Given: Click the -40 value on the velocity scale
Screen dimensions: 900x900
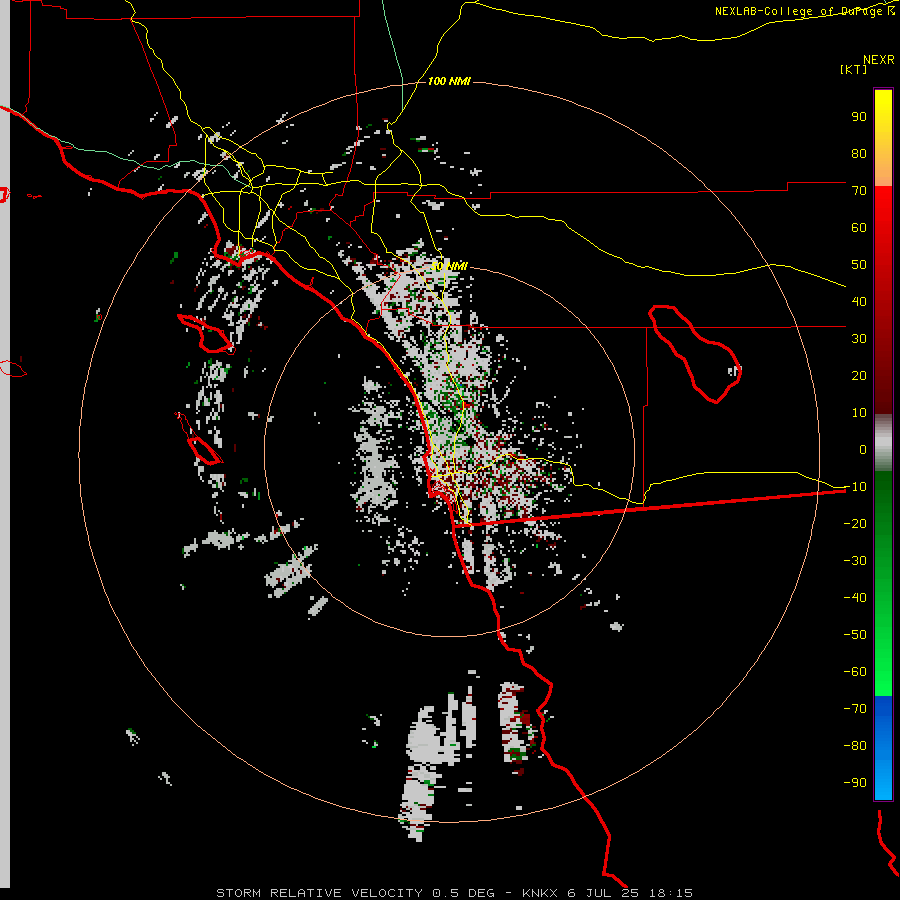Looking at the screenshot, I should click(855, 598).
